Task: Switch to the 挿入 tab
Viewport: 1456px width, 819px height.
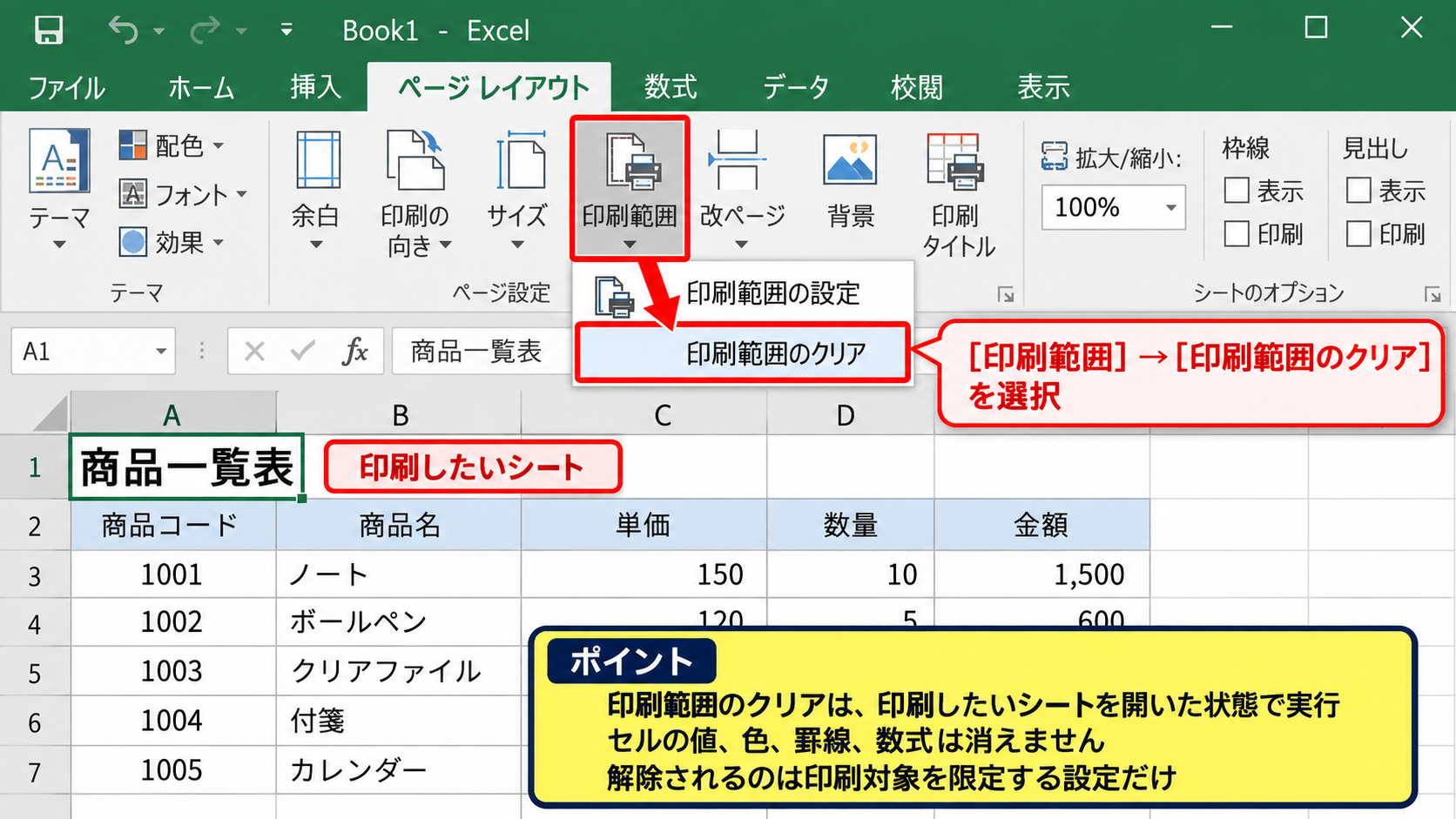Action: (316, 88)
